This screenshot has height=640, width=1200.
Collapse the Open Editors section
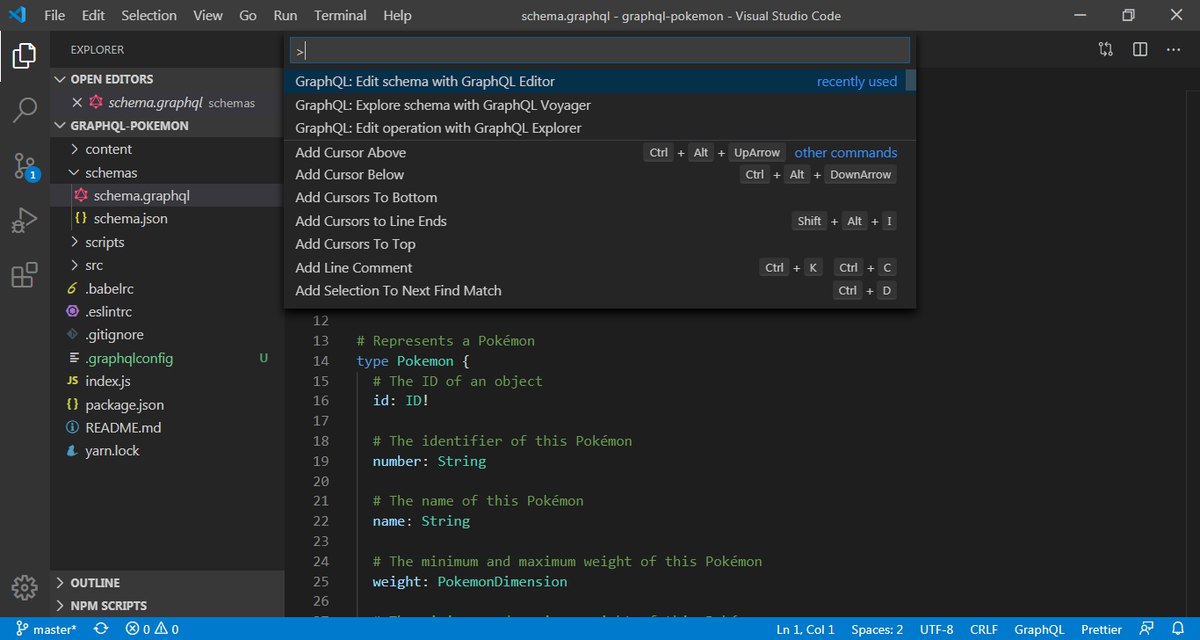point(167,79)
